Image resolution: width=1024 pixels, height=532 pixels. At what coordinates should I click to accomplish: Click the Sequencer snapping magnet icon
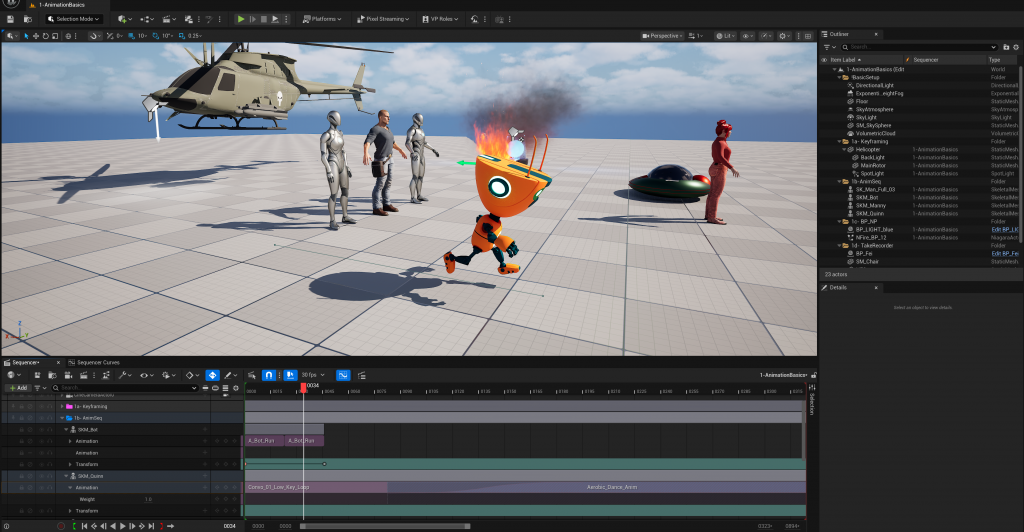point(268,375)
